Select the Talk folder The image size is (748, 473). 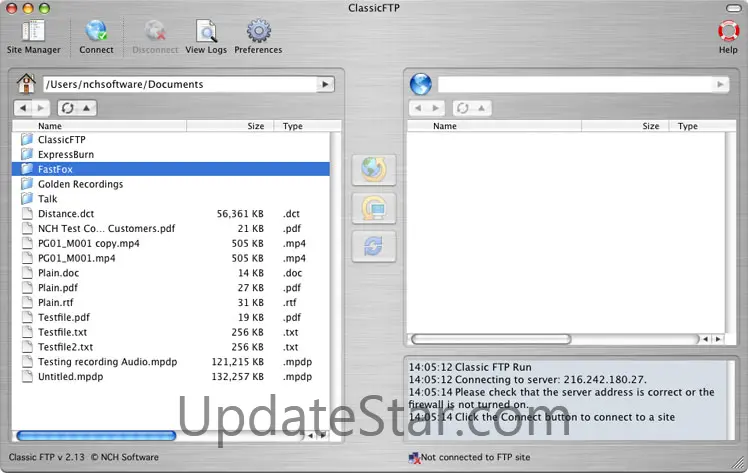pyautogui.click(x=171, y=199)
